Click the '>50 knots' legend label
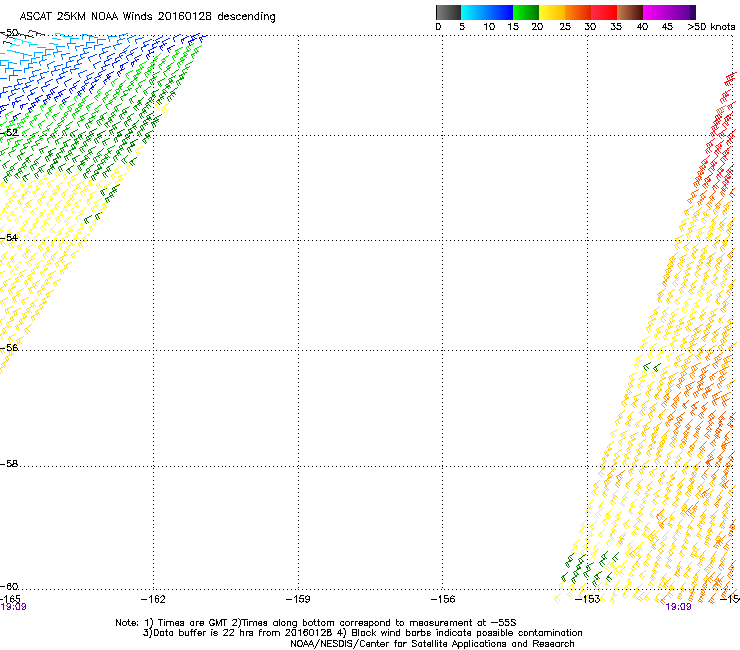The height and width of the screenshot is (650, 740). pos(711,27)
